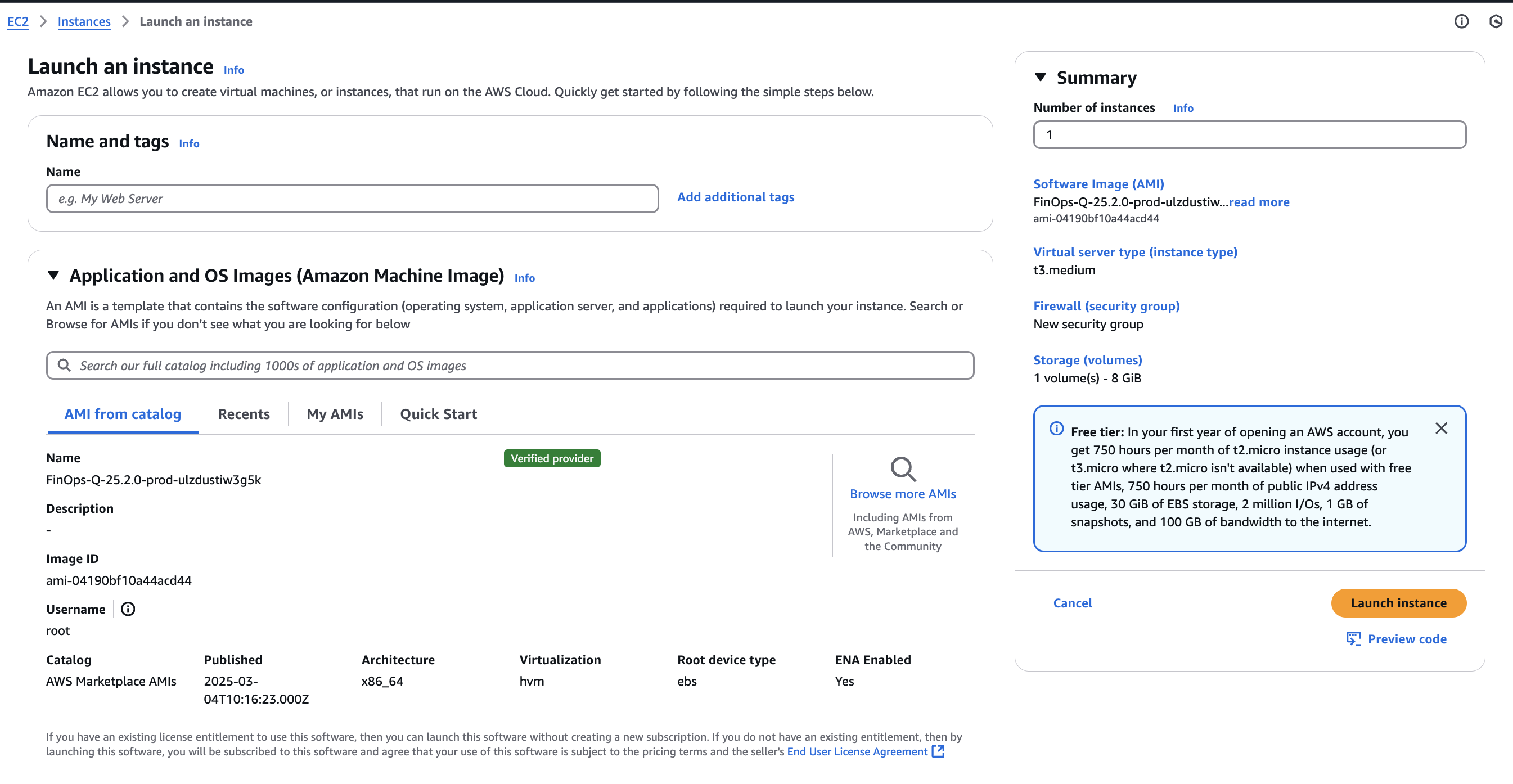1513x784 pixels.
Task: Click the Preview code icon
Action: [1353, 638]
